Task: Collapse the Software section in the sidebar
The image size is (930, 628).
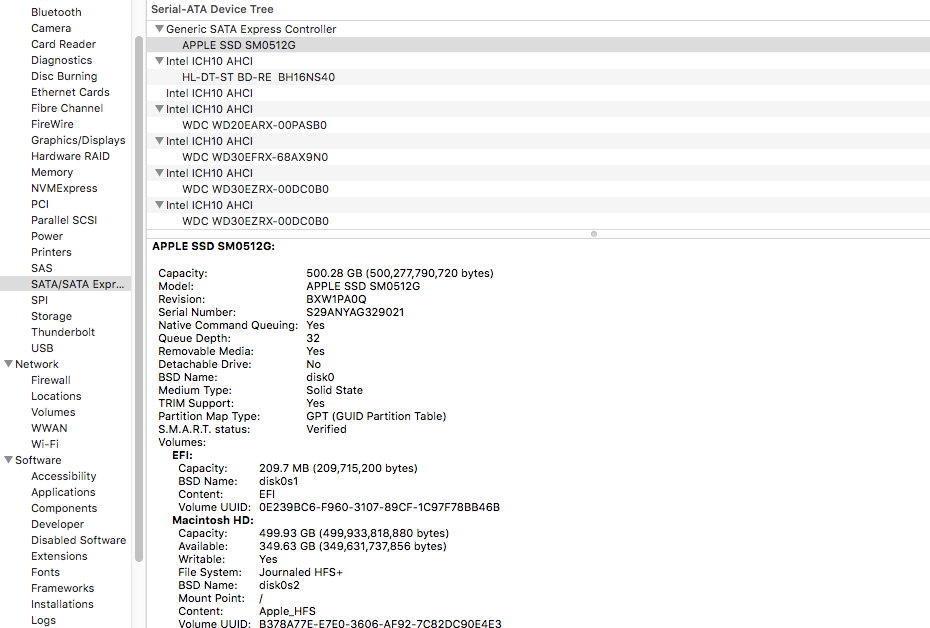Action: tap(8, 460)
